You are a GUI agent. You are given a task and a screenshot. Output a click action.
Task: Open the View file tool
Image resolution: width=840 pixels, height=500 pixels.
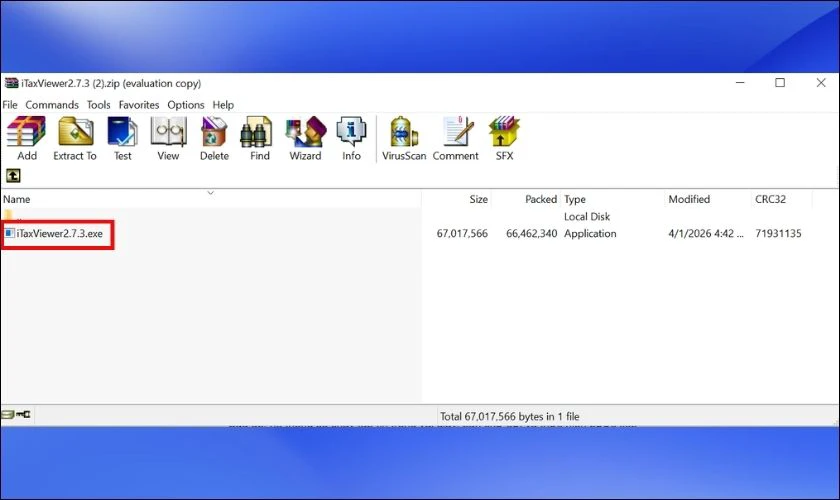pos(168,138)
